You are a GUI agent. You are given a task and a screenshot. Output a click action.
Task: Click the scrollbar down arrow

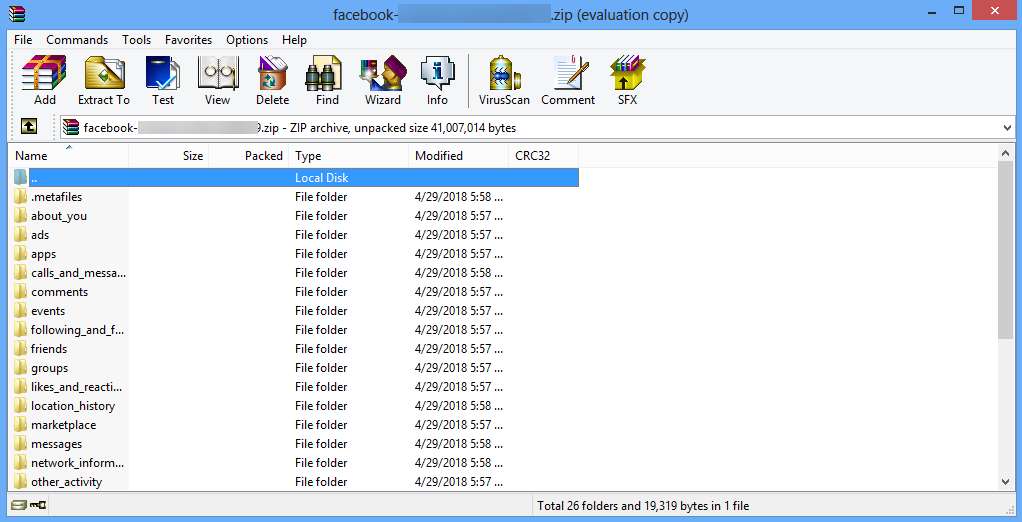1006,481
